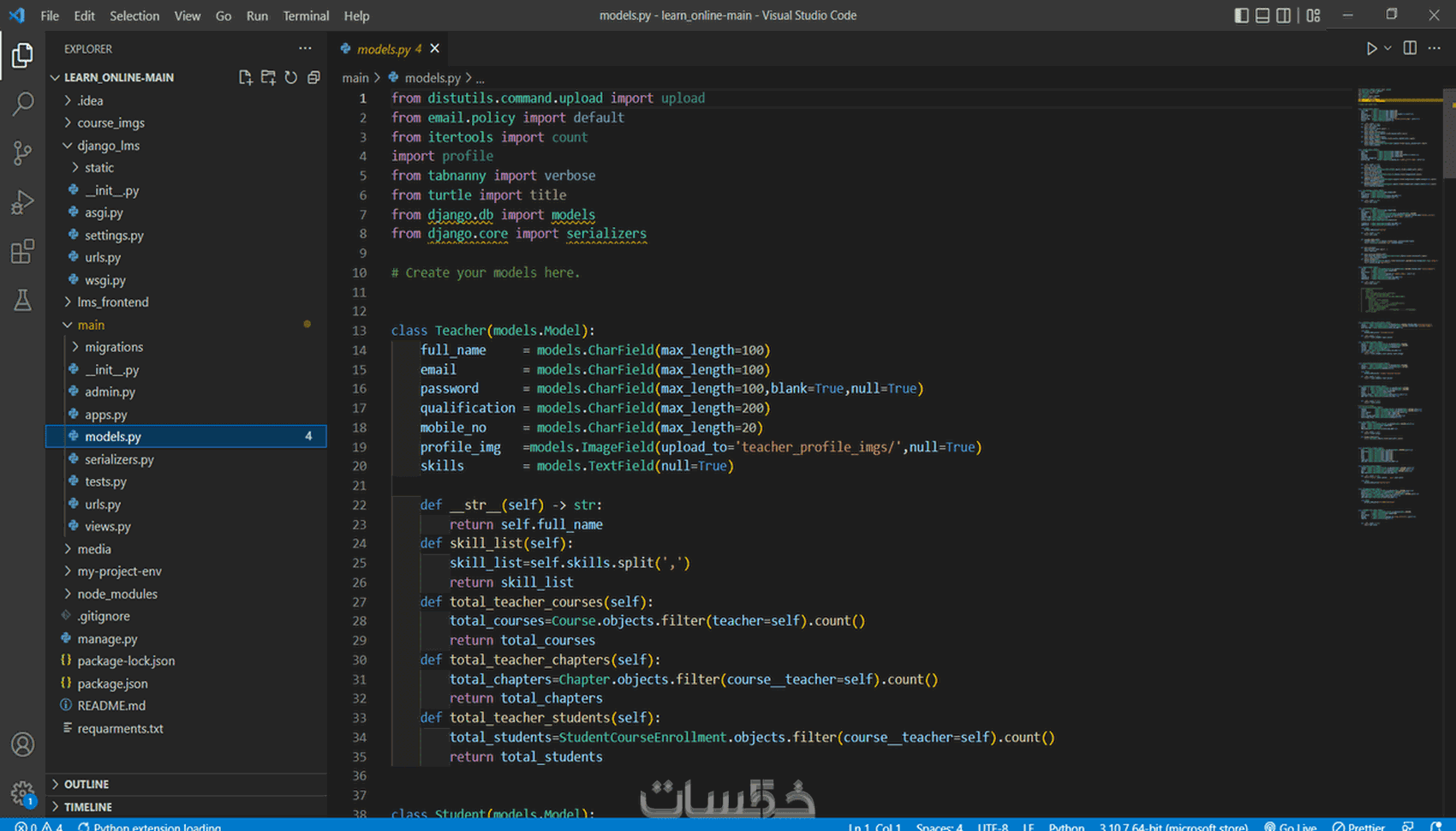Toggle the secondary side bar layout

click(1283, 15)
